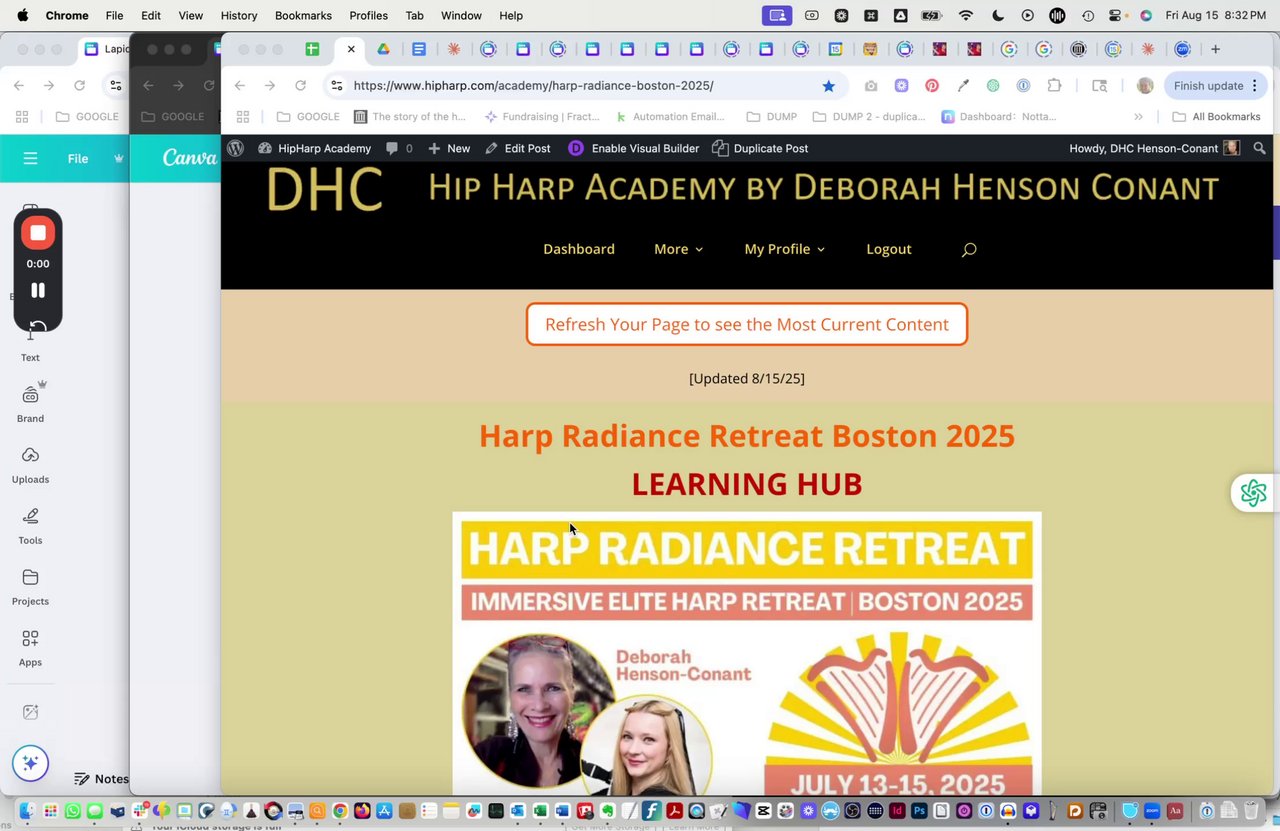This screenshot has width=1280, height=831.
Task: Open Automation Email... bookmark
Action: (669, 117)
